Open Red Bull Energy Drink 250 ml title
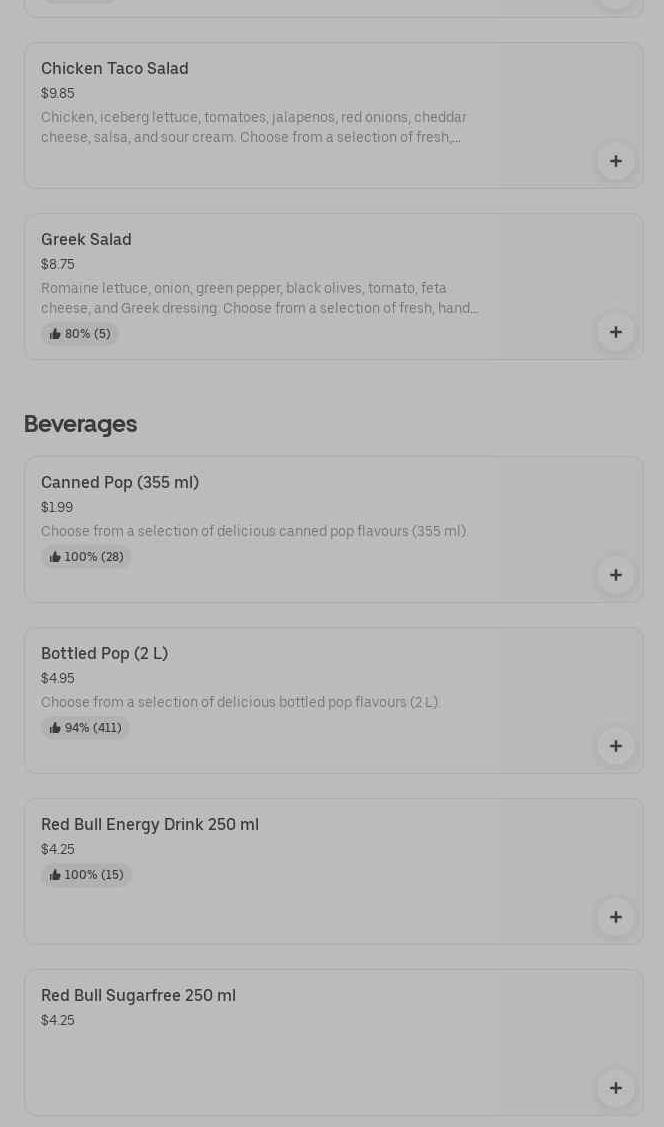664x1127 pixels. click(x=150, y=825)
